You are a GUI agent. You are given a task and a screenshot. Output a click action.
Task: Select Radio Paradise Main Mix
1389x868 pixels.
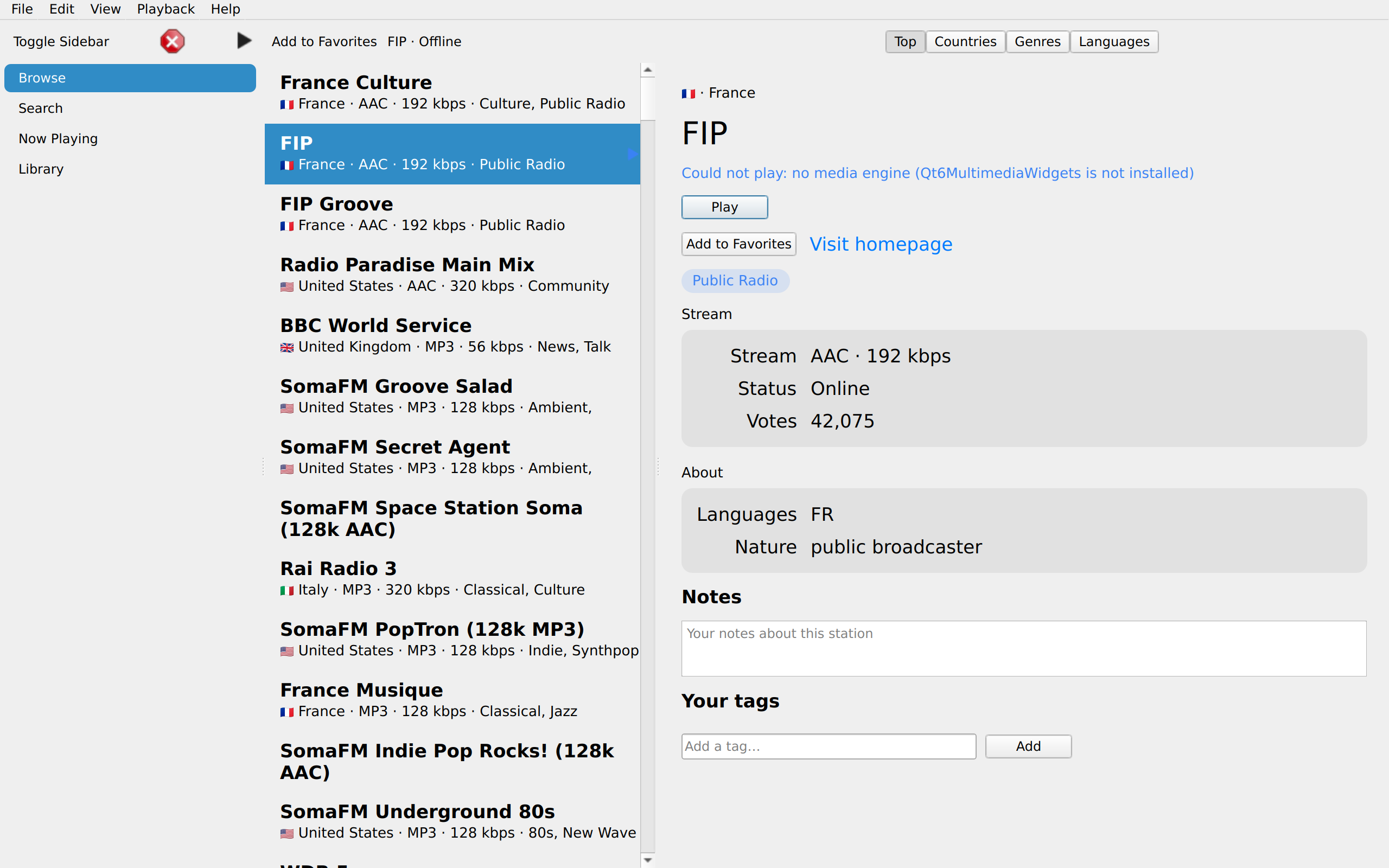point(453,276)
